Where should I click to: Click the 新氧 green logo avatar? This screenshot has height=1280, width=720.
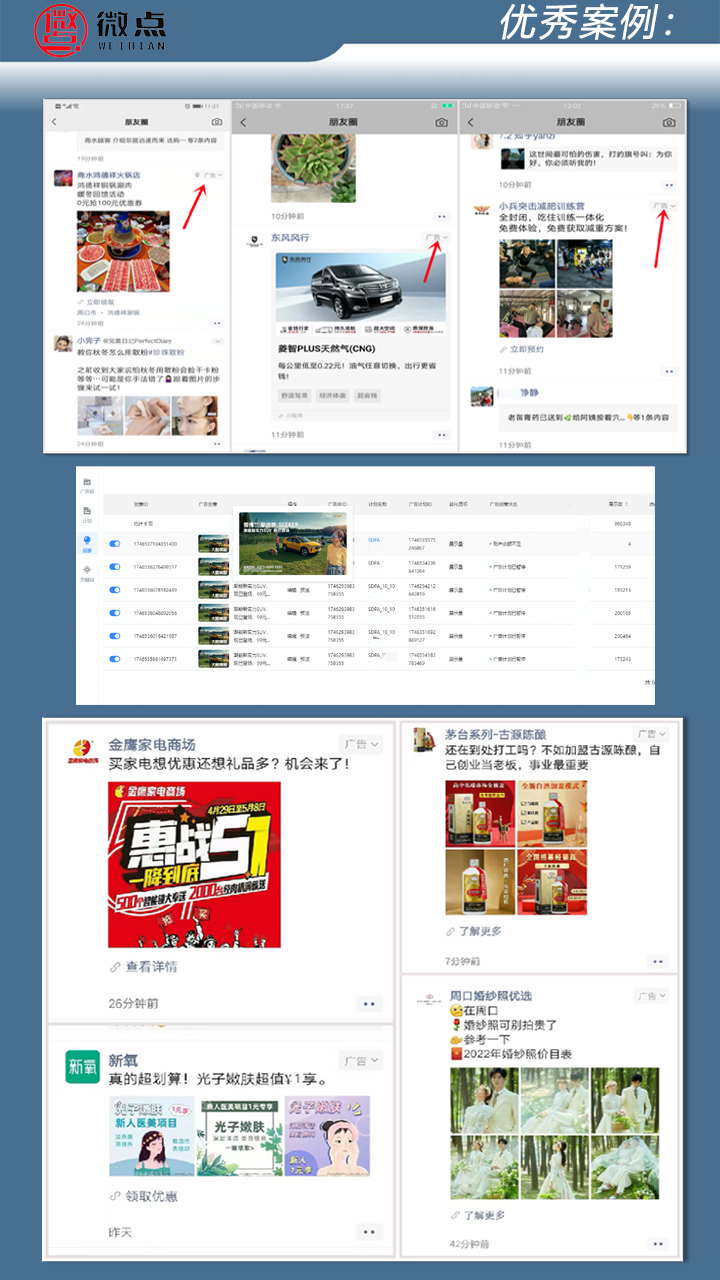click(x=82, y=1066)
